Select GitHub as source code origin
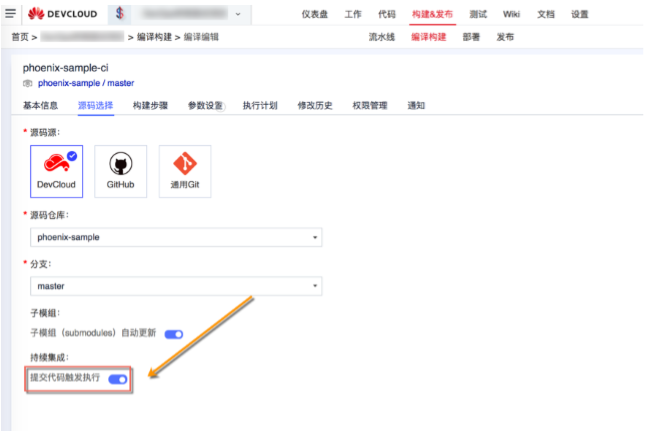This screenshot has width=654, height=431. tap(121, 171)
